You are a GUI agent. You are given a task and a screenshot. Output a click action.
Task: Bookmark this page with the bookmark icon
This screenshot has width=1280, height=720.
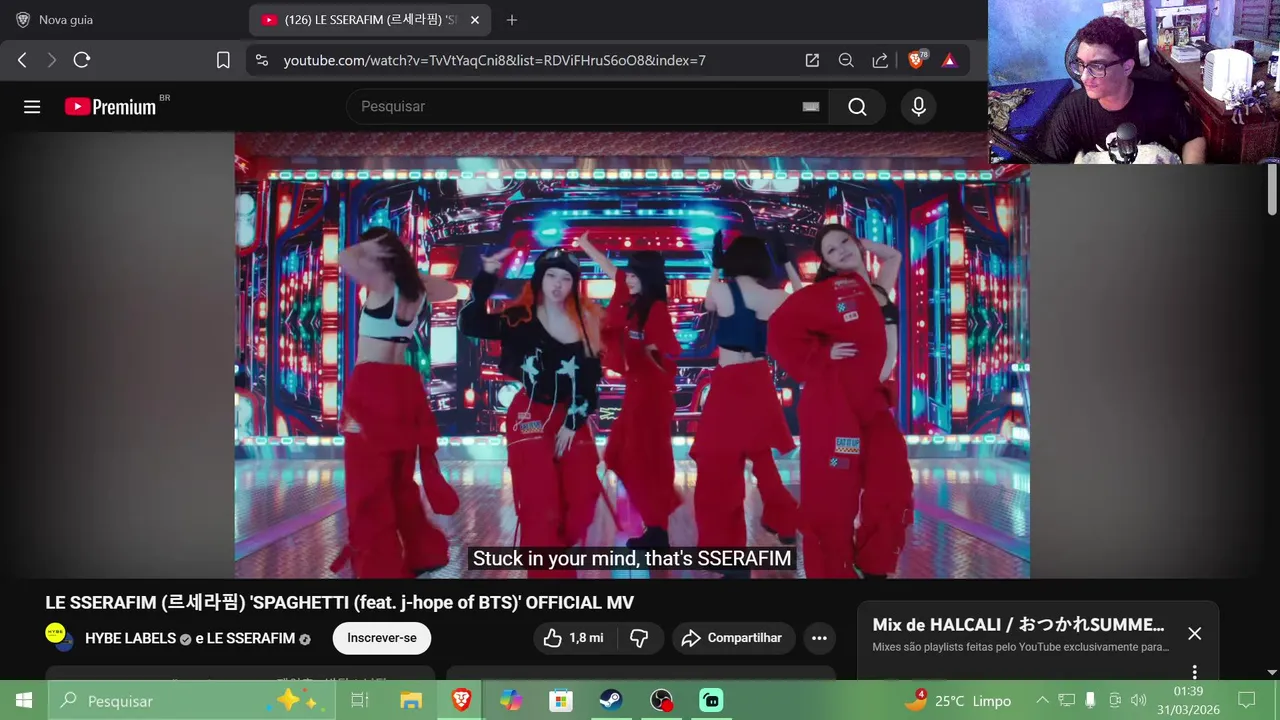(223, 60)
